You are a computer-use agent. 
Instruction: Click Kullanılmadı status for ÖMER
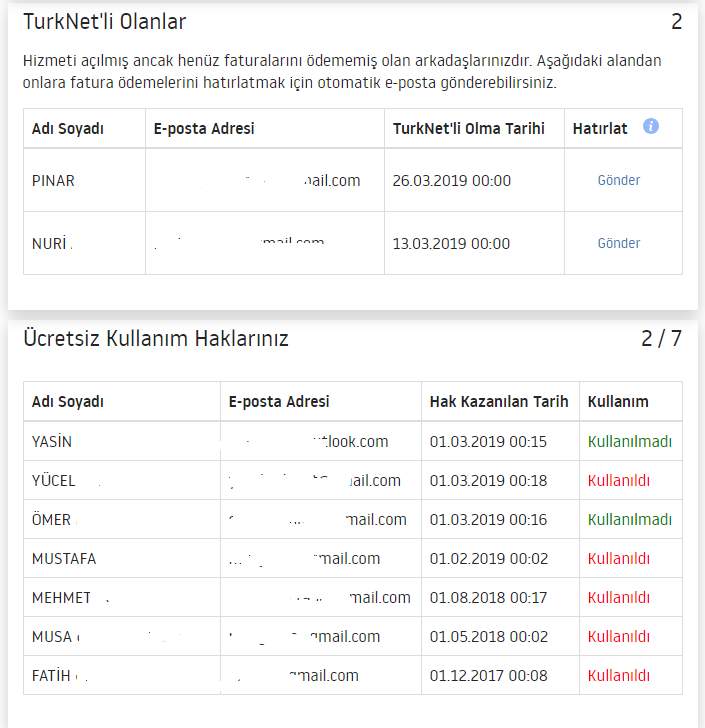point(630,520)
